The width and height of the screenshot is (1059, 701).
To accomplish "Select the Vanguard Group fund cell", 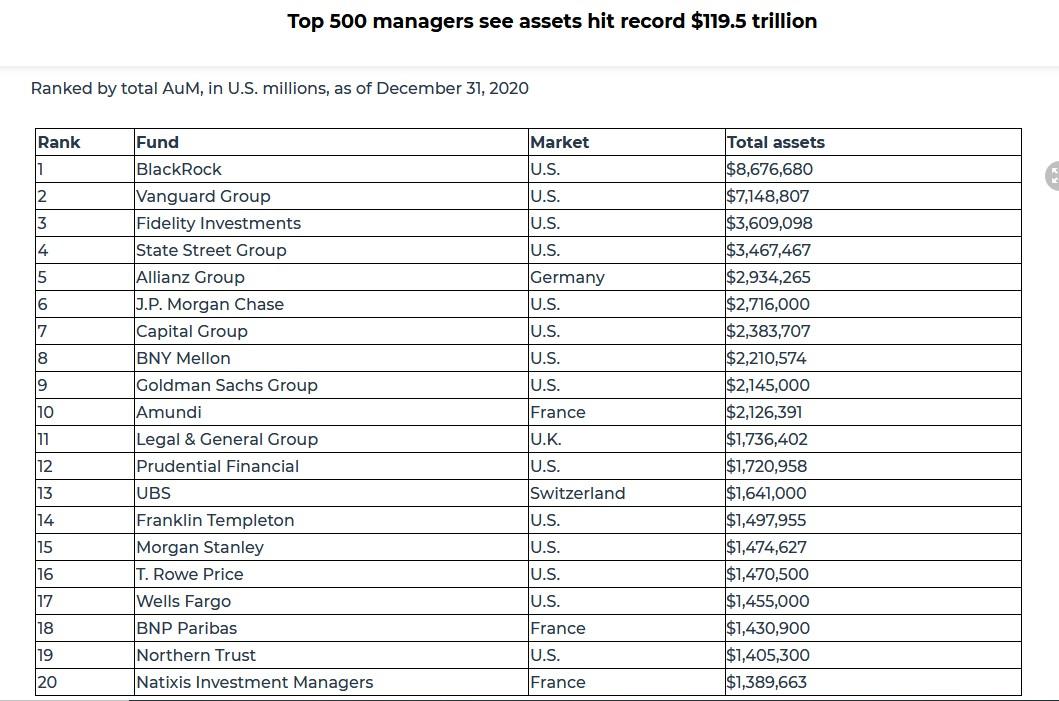I will point(203,196).
